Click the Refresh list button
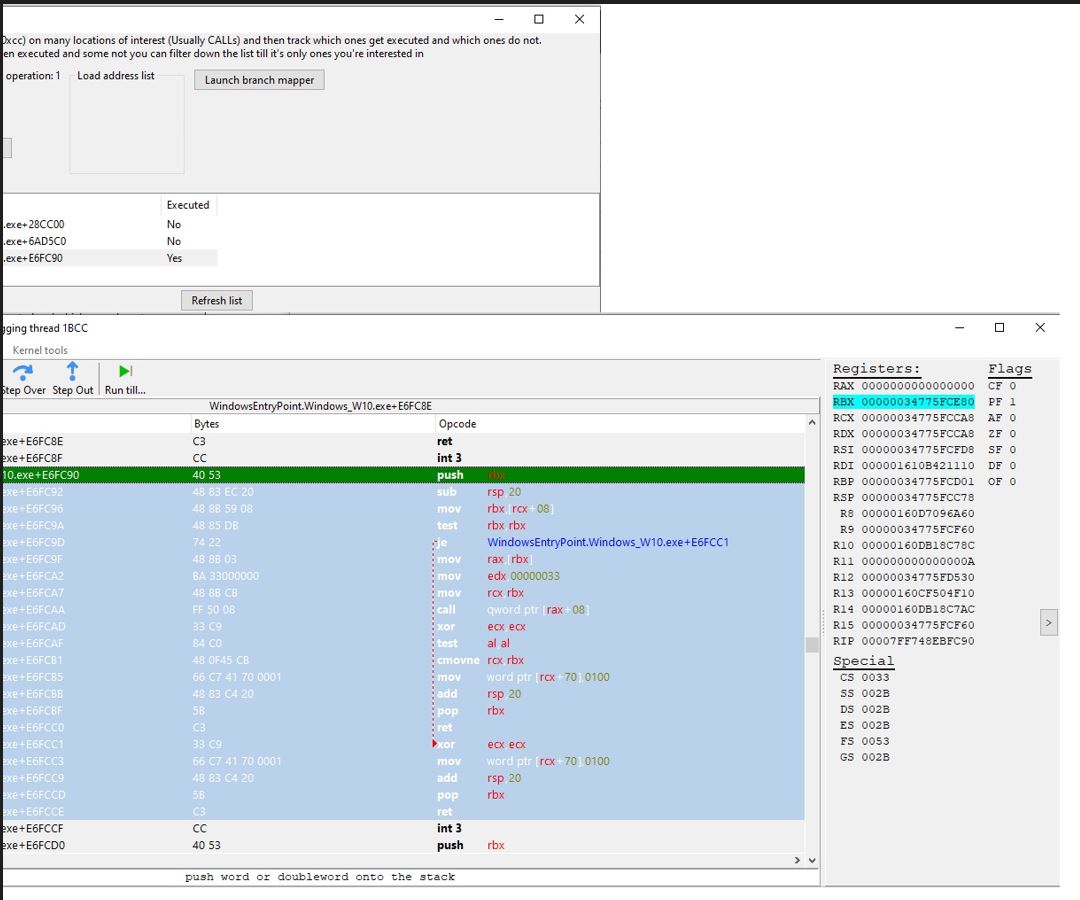This screenshot has height=900, width=1080. coord(217,300)
